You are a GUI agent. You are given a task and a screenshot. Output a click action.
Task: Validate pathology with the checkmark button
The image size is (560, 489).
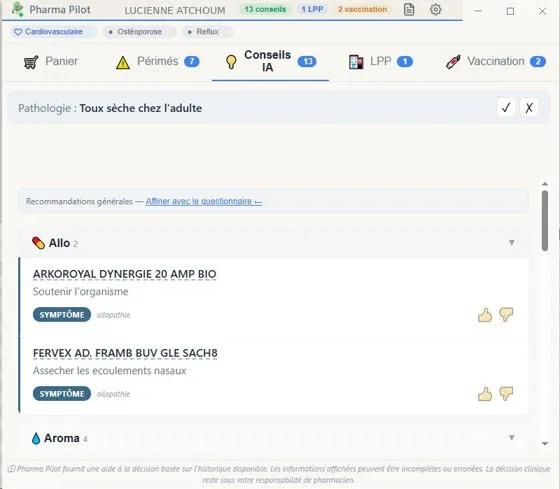click(x=506, y=107)
